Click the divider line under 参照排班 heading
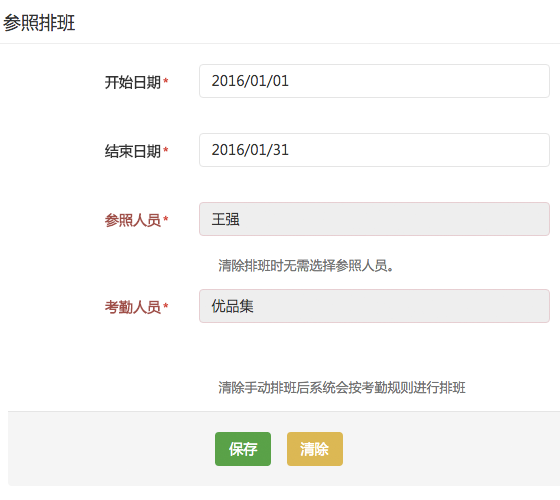Screen dimensions: 560x500 (x=280, y=44)
